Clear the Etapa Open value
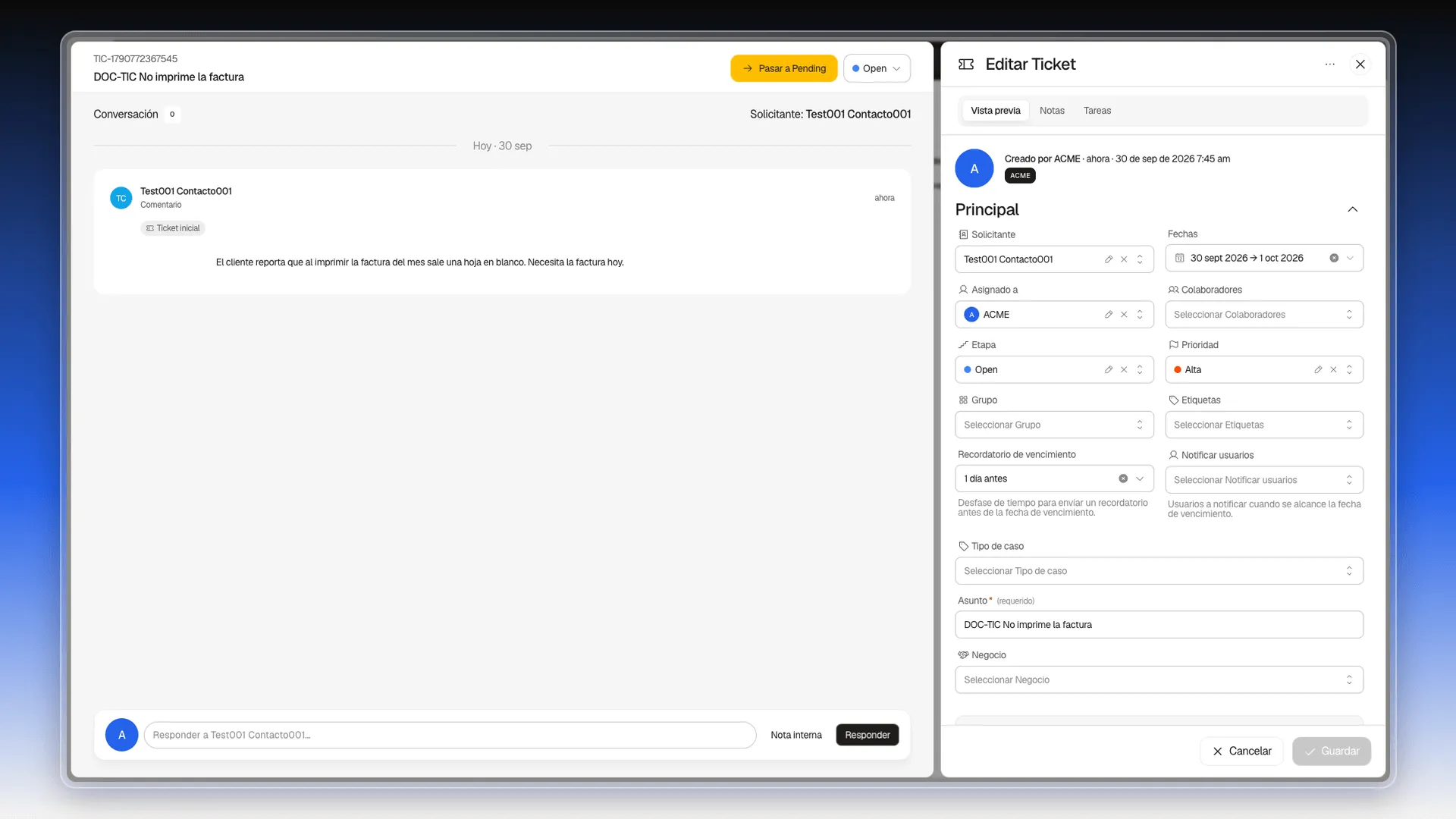Viewport: 1456px width, 819px height. (1124, 370)
